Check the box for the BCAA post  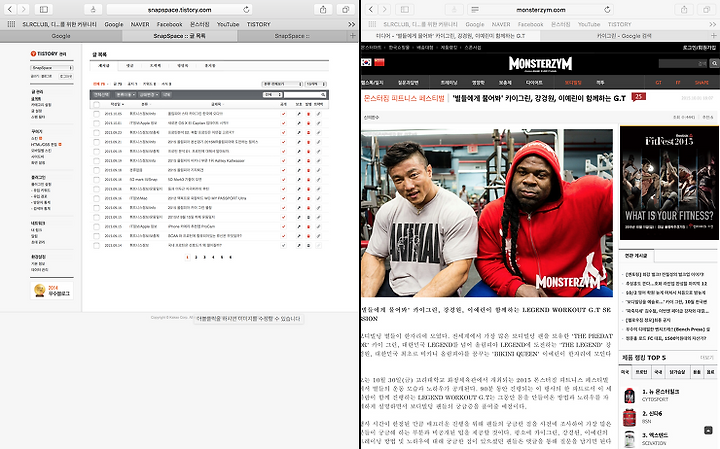pos(96,236)
